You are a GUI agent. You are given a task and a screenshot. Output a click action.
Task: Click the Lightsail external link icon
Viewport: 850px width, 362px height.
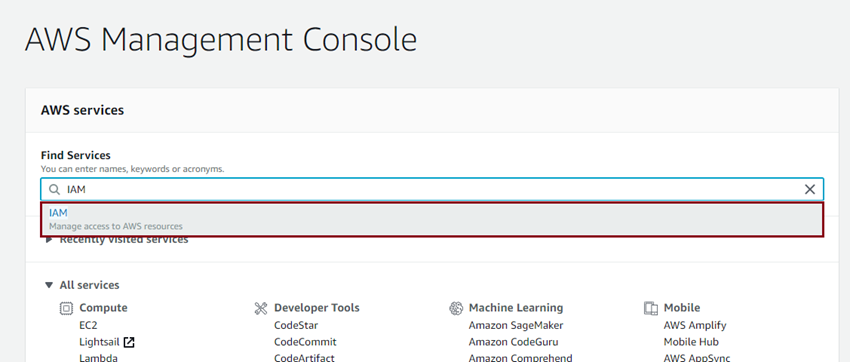(129, 342)
